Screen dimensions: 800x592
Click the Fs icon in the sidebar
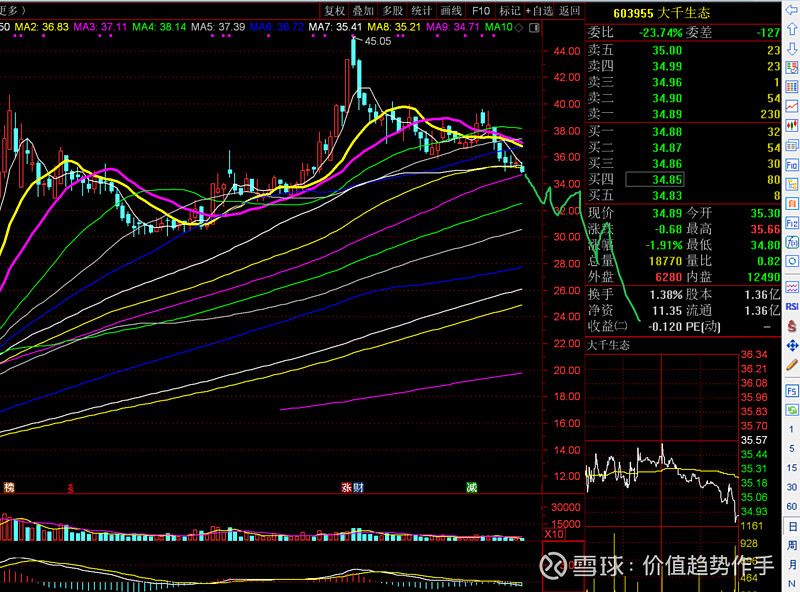[x=792, y=390]
